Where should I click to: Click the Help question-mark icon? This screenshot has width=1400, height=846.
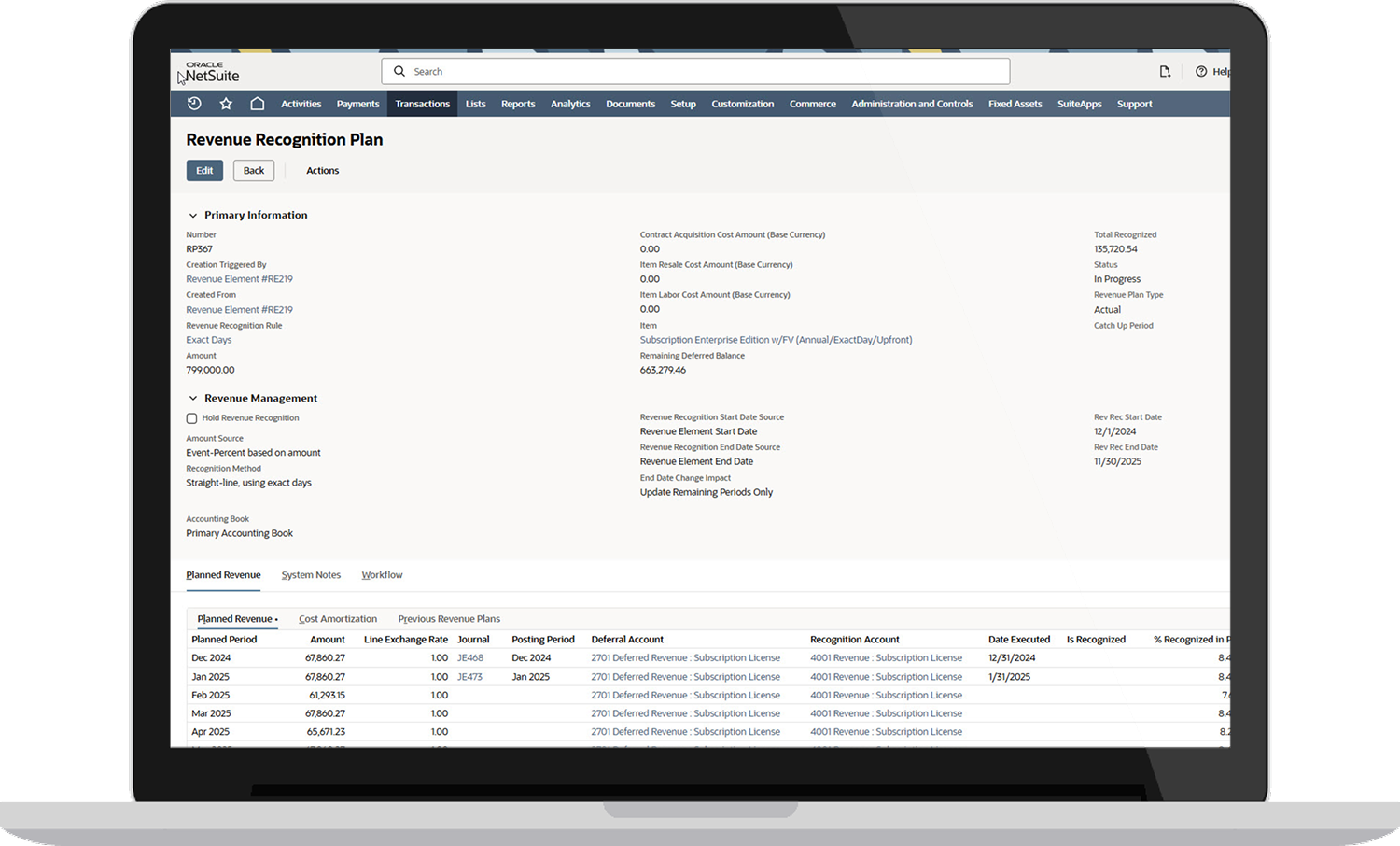point(1202,71)
